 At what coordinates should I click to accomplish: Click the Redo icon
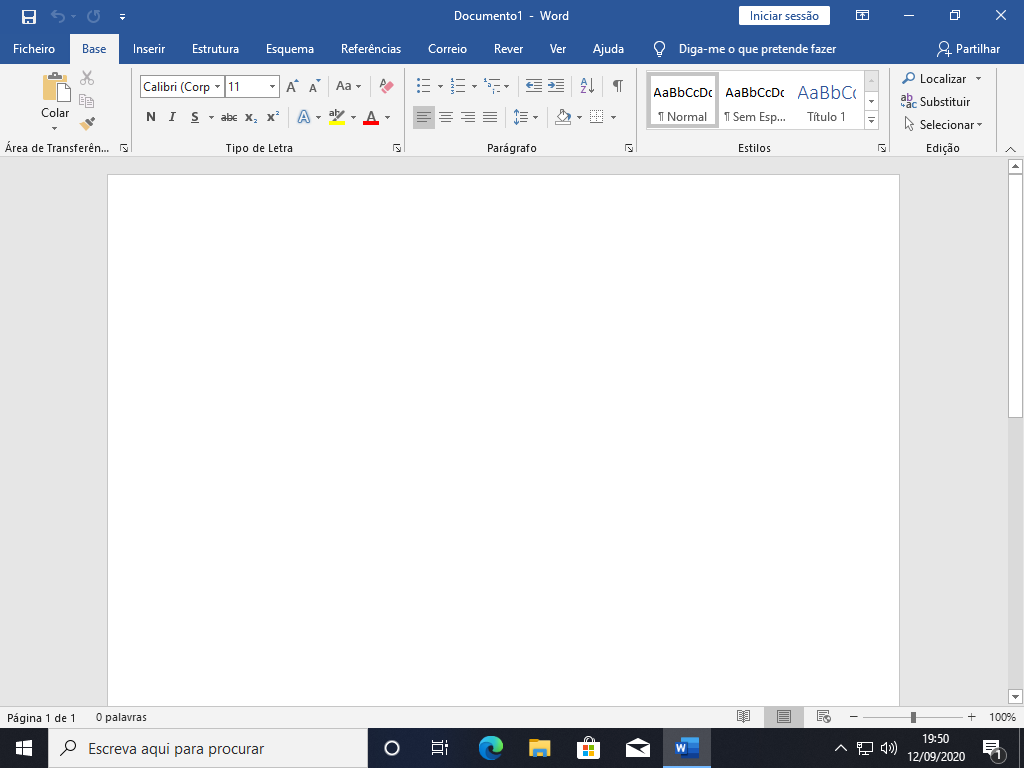pos(93,16)
